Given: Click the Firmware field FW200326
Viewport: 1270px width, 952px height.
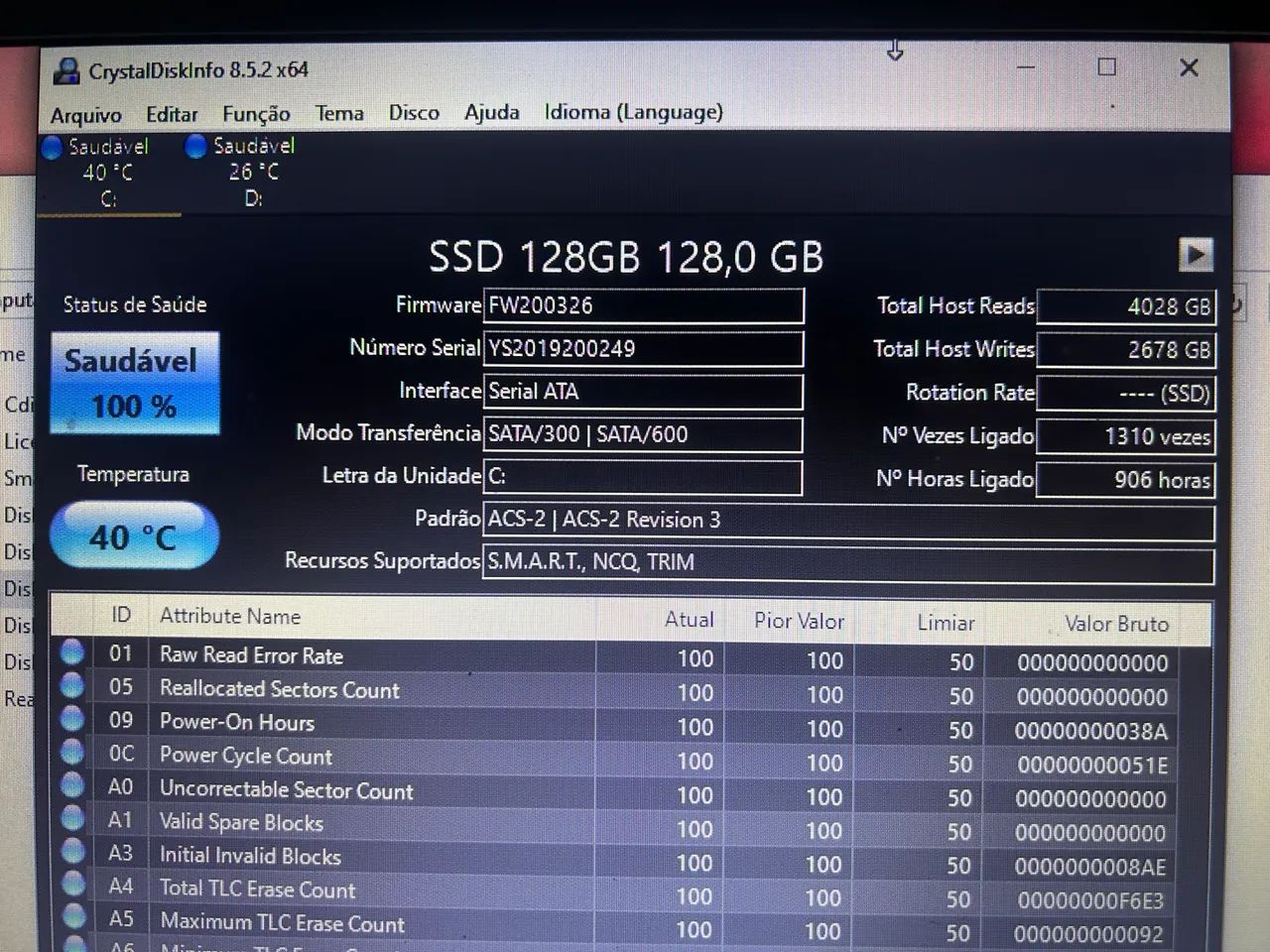Looking at the screenshot, I should (643, 305).
